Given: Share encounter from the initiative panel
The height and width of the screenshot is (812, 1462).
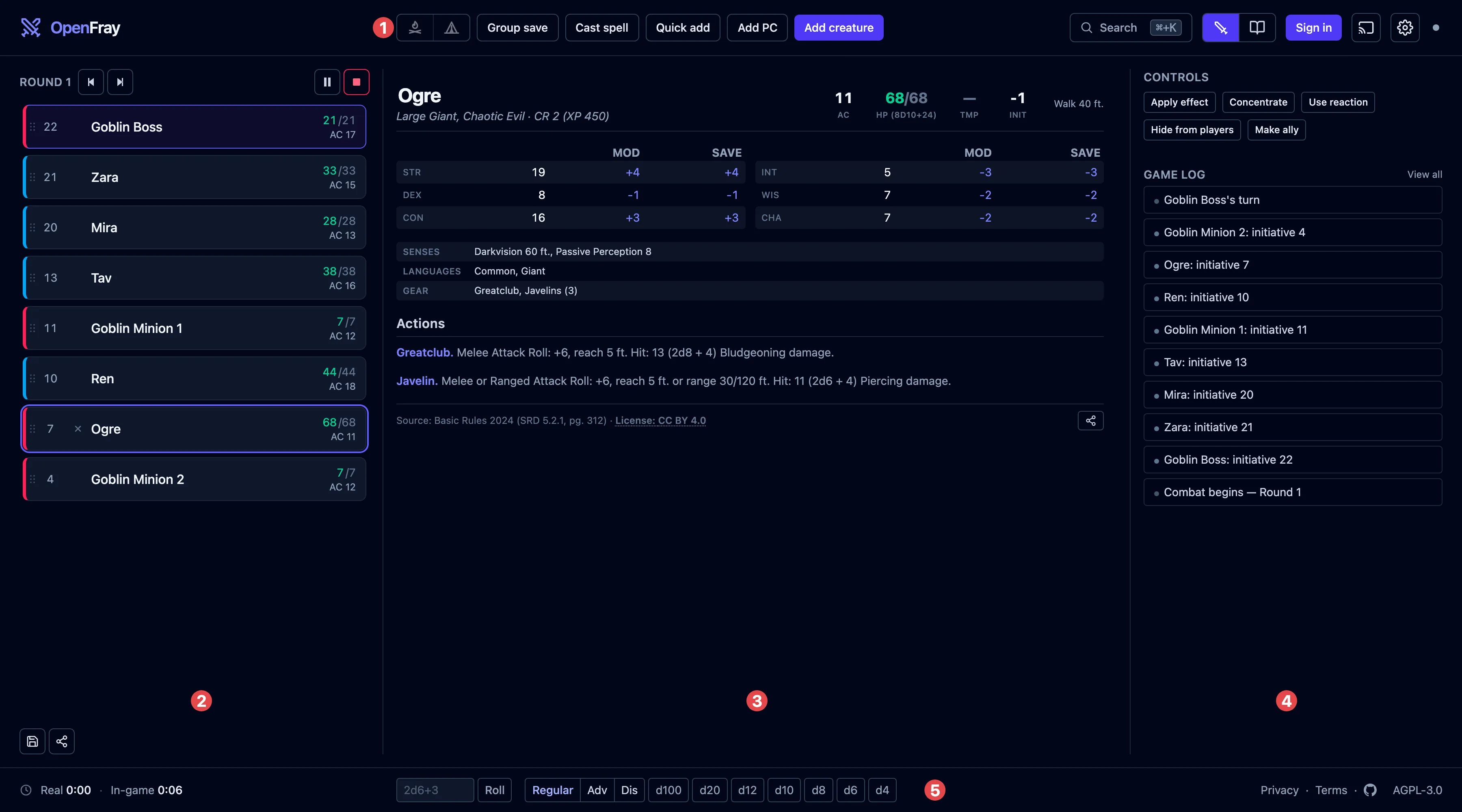Looking at the screenshot, I should pos(61,741).
